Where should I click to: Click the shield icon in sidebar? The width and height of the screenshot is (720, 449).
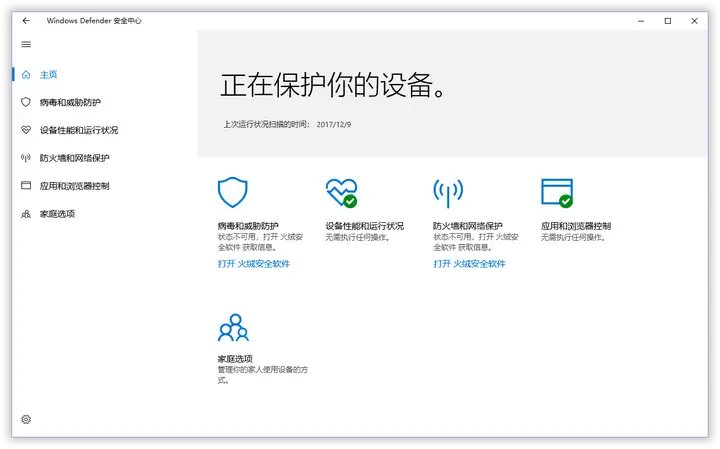(x=26, y=102)
